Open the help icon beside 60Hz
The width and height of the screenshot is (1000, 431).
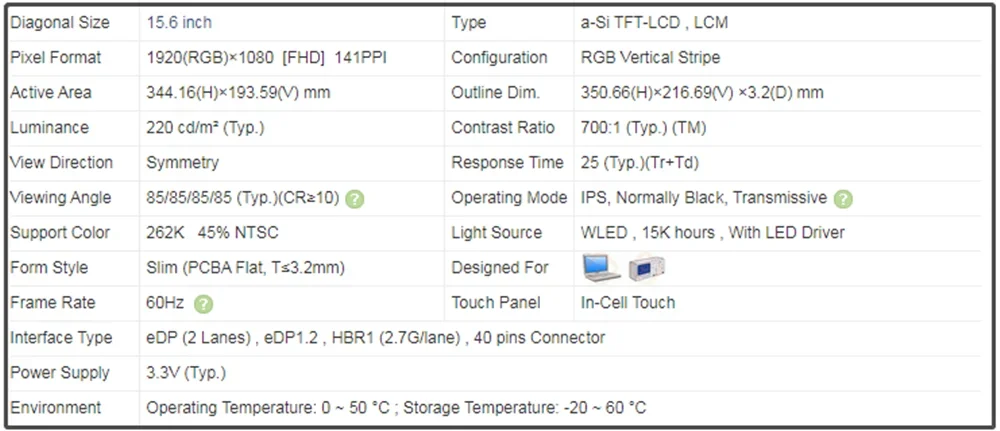tap(204, 303)
